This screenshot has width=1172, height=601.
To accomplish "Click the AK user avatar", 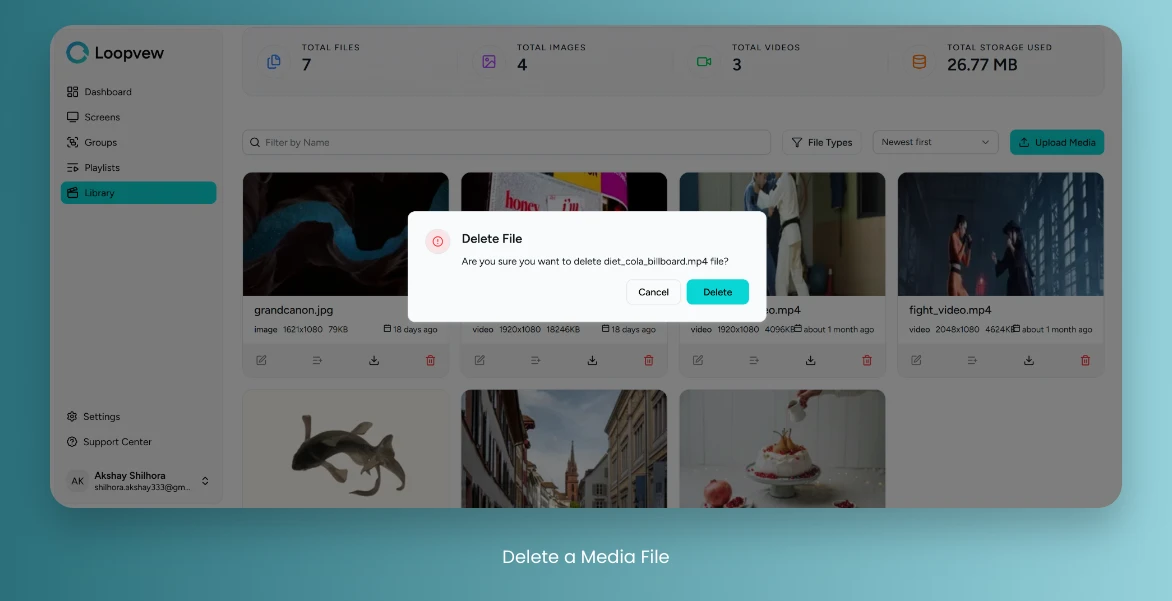I will [x=78, y=481].
